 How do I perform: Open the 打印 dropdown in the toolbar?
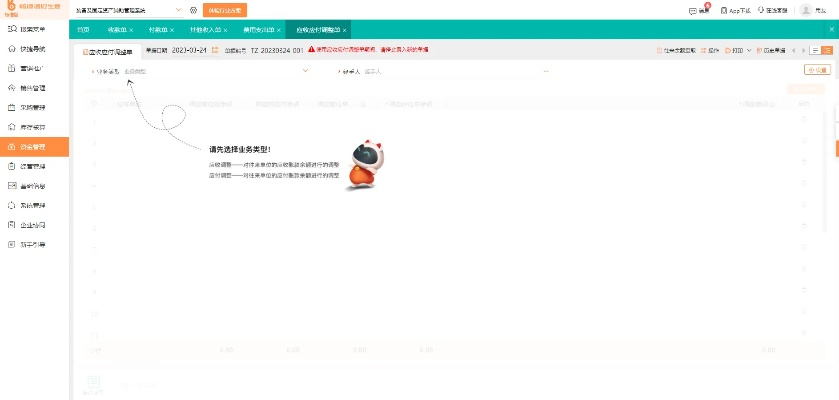738,49
